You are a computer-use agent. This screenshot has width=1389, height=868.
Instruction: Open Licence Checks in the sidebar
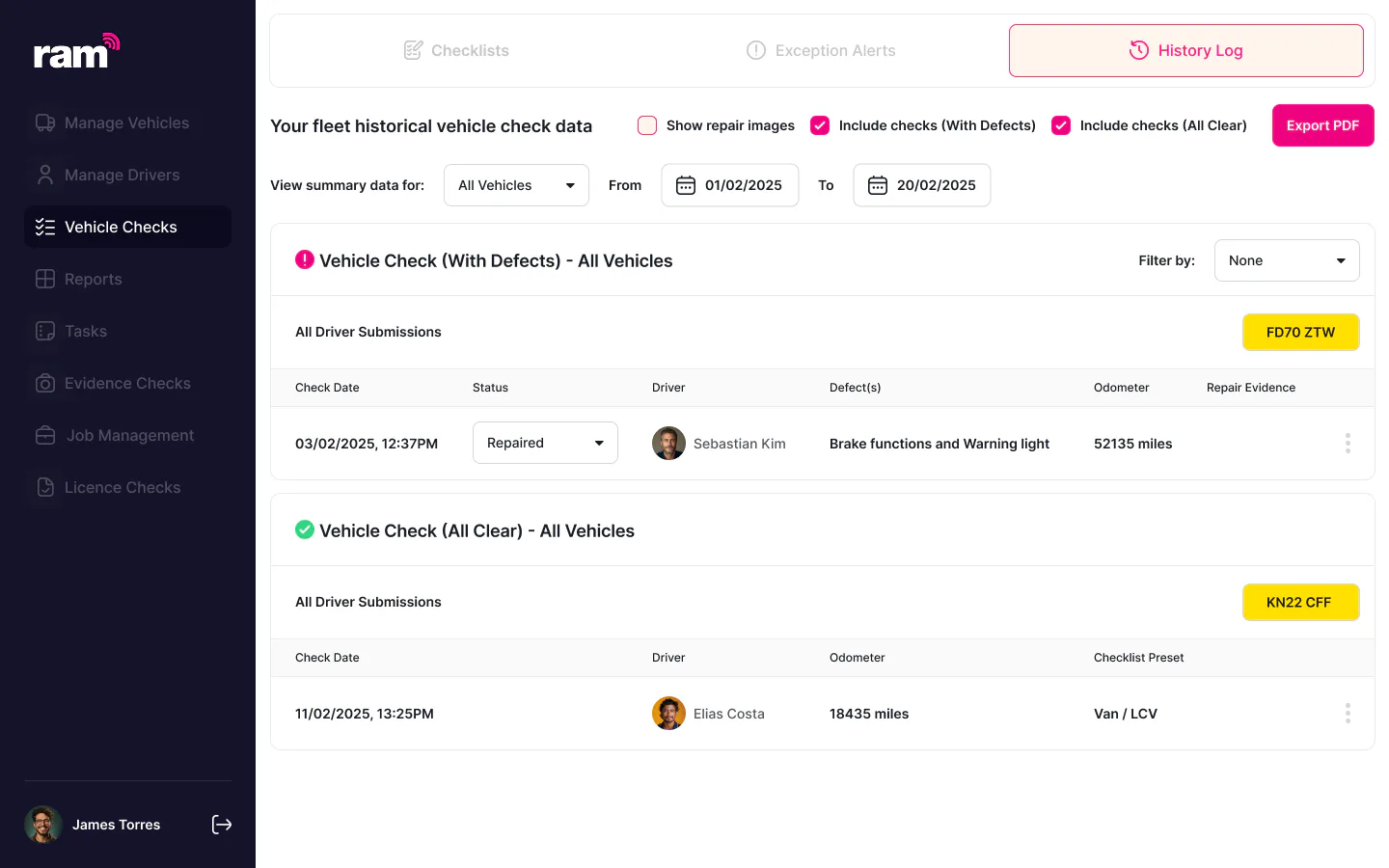(x=127, y=487)
